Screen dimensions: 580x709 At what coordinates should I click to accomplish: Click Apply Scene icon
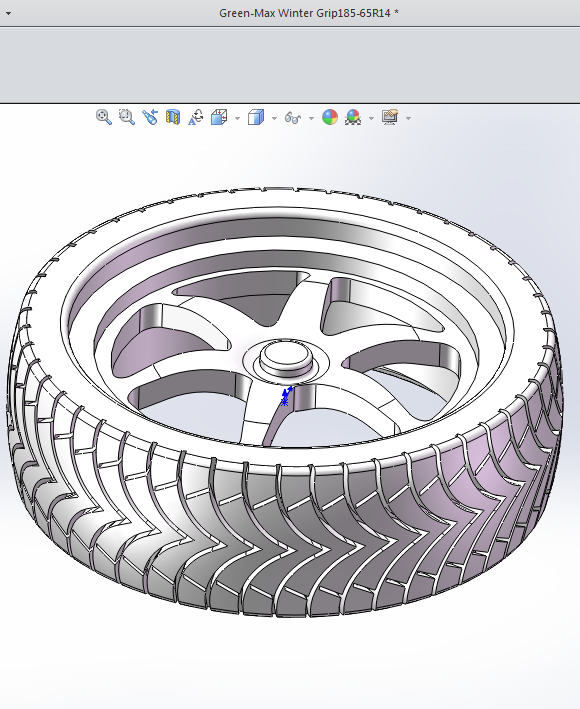353,117
